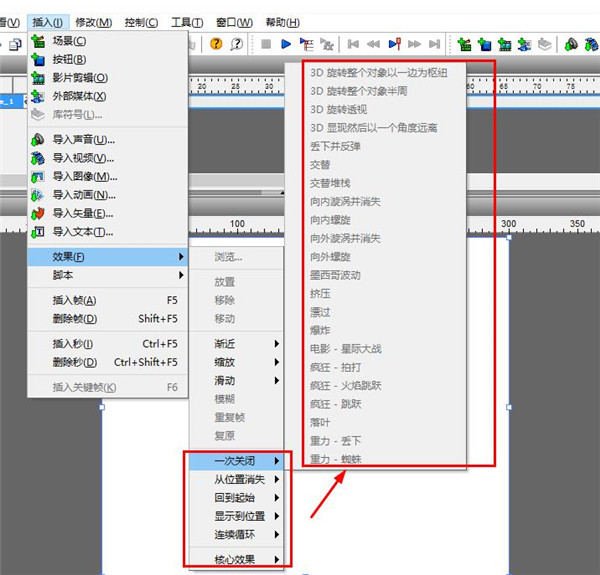Expand the 核心效果 (Core Effects) submenu
The height and width of the screenshot is (575, 600).
pyautogui.click(x=236, y=559)
